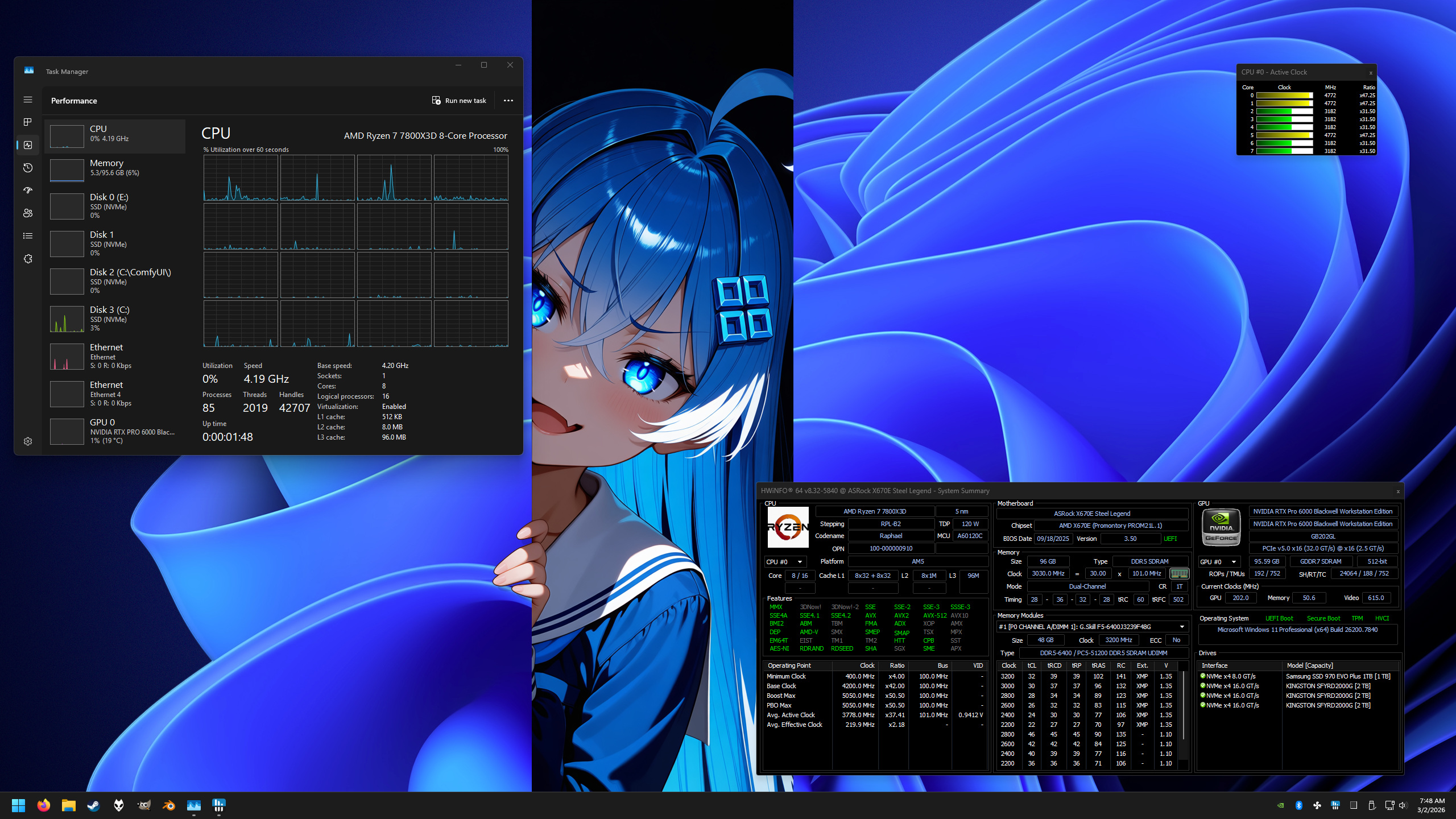Click memory module icon beside 101.0 MHz
The height and width of the screenshot is (819, 1456).
pyautogui.click(x=1178, y=573)
